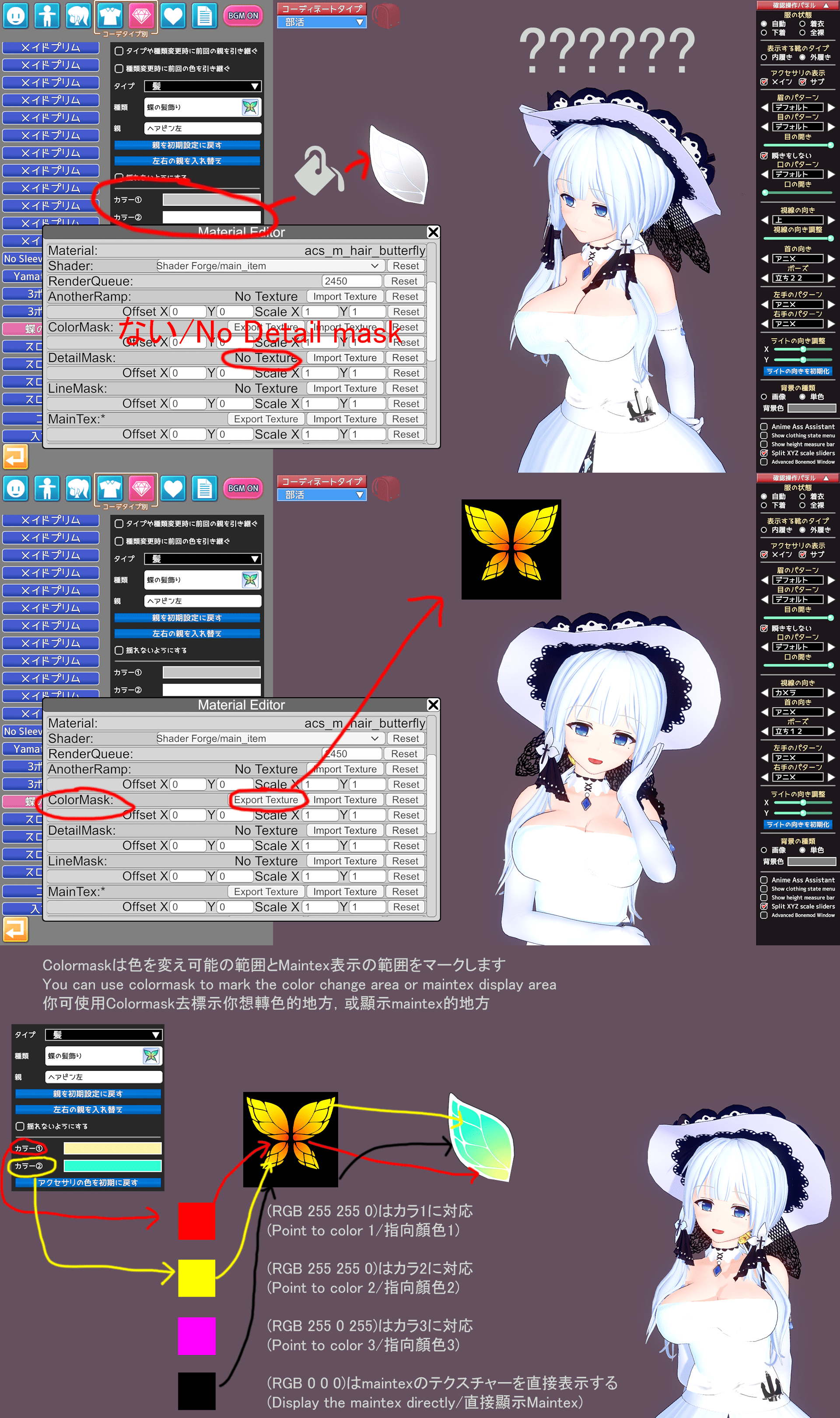Click the orange return arrow icon

point(15,457)
